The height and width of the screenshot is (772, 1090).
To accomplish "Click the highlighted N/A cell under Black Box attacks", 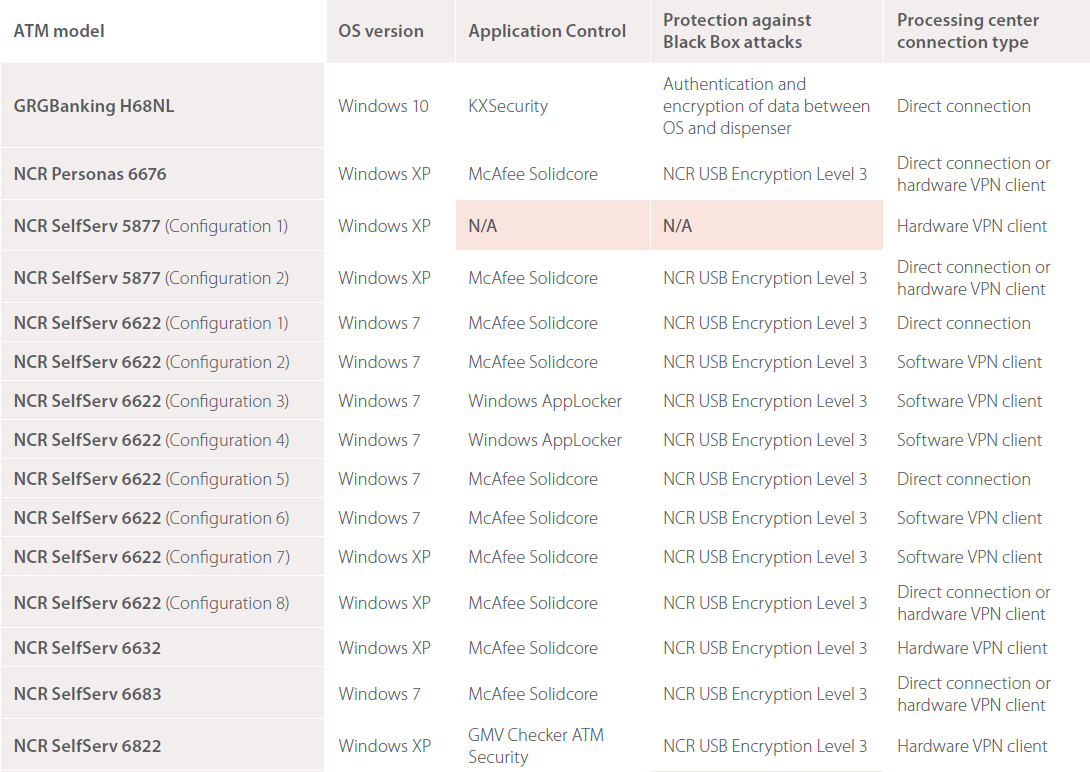I will [x=677, y=226].
